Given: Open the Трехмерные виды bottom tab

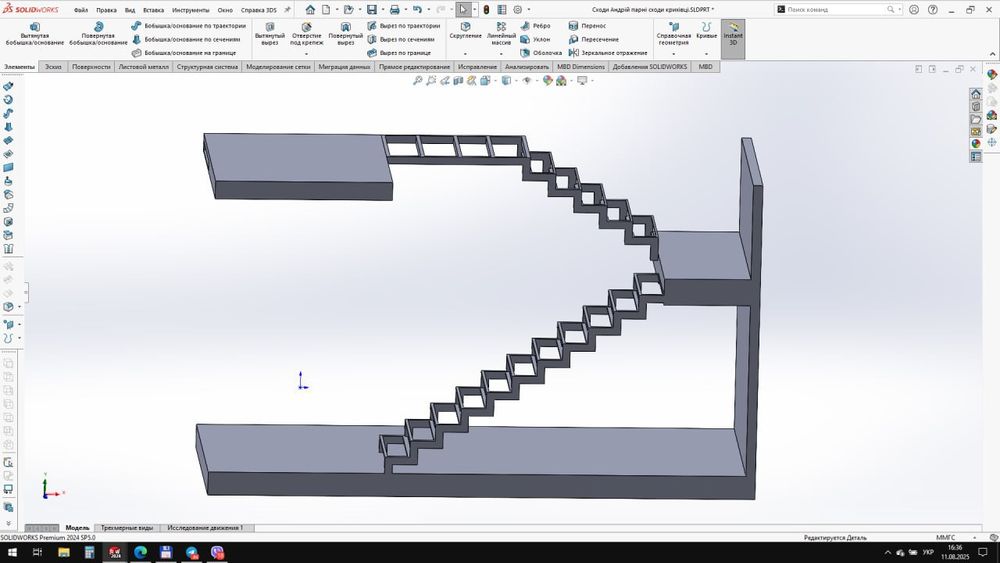Looking at the screenshot, I should [x=127, y=527].
